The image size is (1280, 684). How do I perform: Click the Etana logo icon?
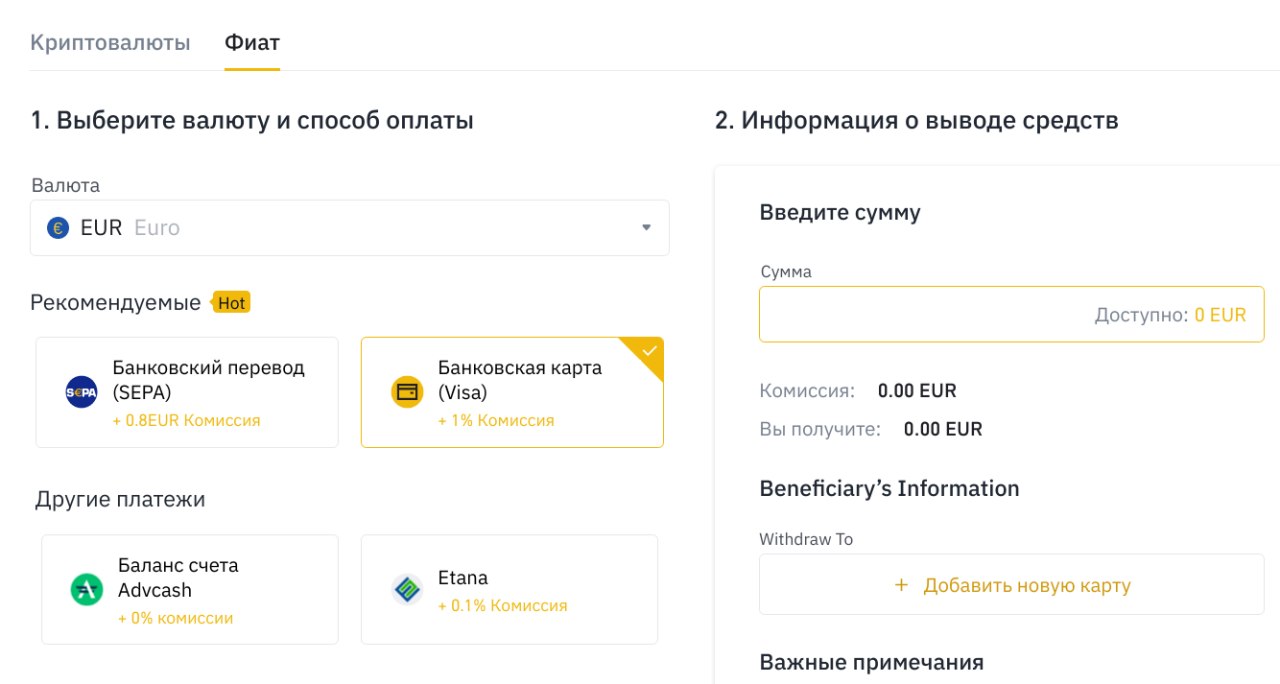tap(407, 590)
